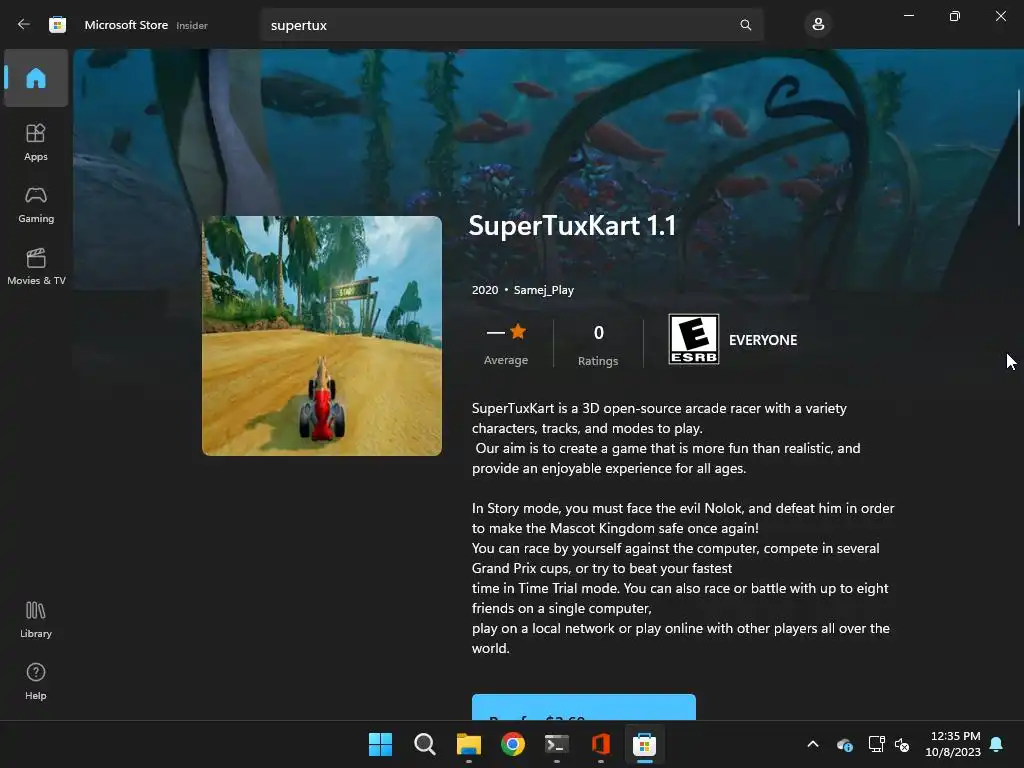1024x768 pixels.
Task: Click the network display tray icon
Action: point(876,744)
